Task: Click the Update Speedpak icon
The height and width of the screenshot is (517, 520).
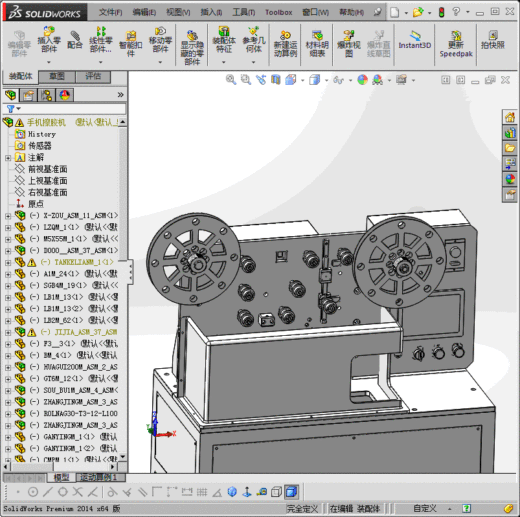Action: click(456, 44)
